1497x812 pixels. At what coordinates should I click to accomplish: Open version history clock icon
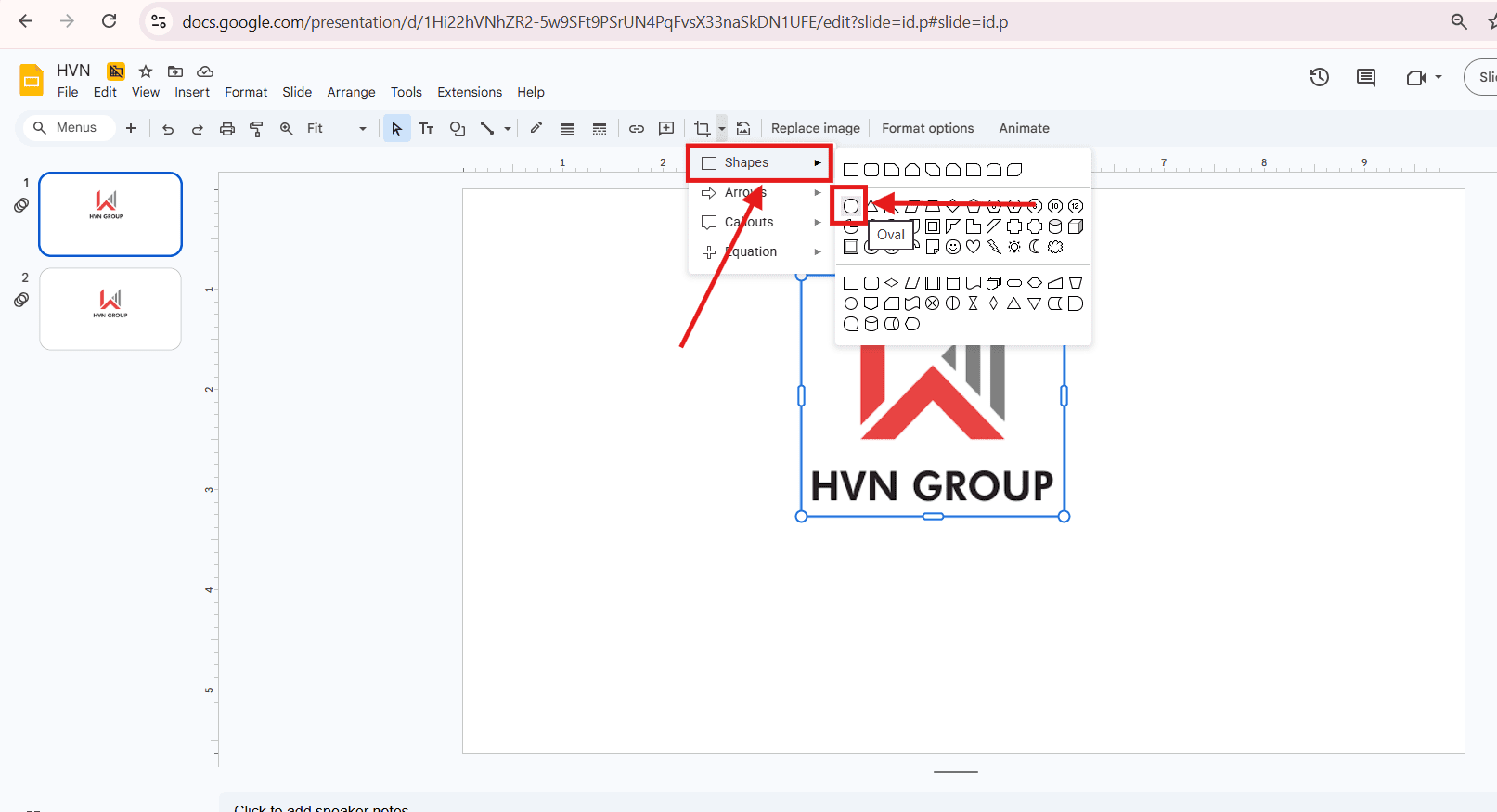(x=1319, y=77)
